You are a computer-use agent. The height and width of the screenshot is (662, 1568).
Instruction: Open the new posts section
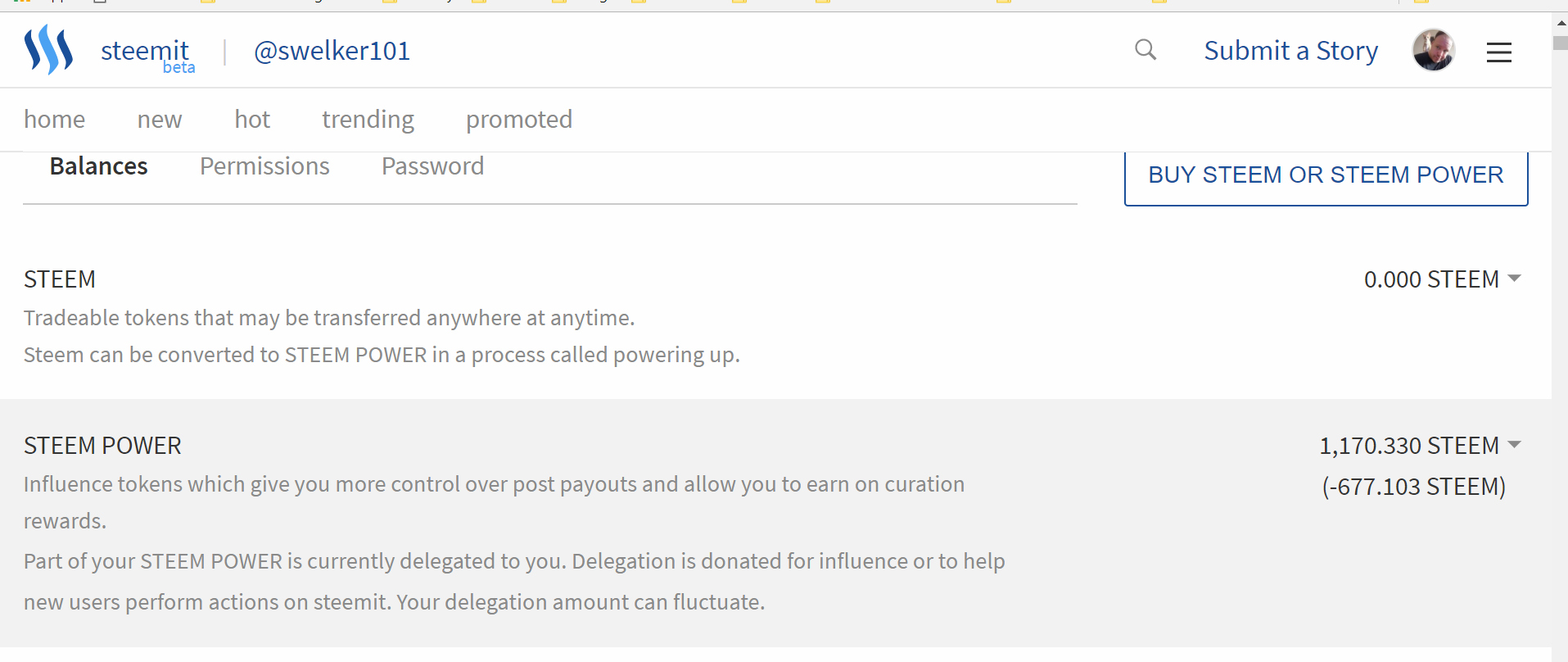coord(160,120)
